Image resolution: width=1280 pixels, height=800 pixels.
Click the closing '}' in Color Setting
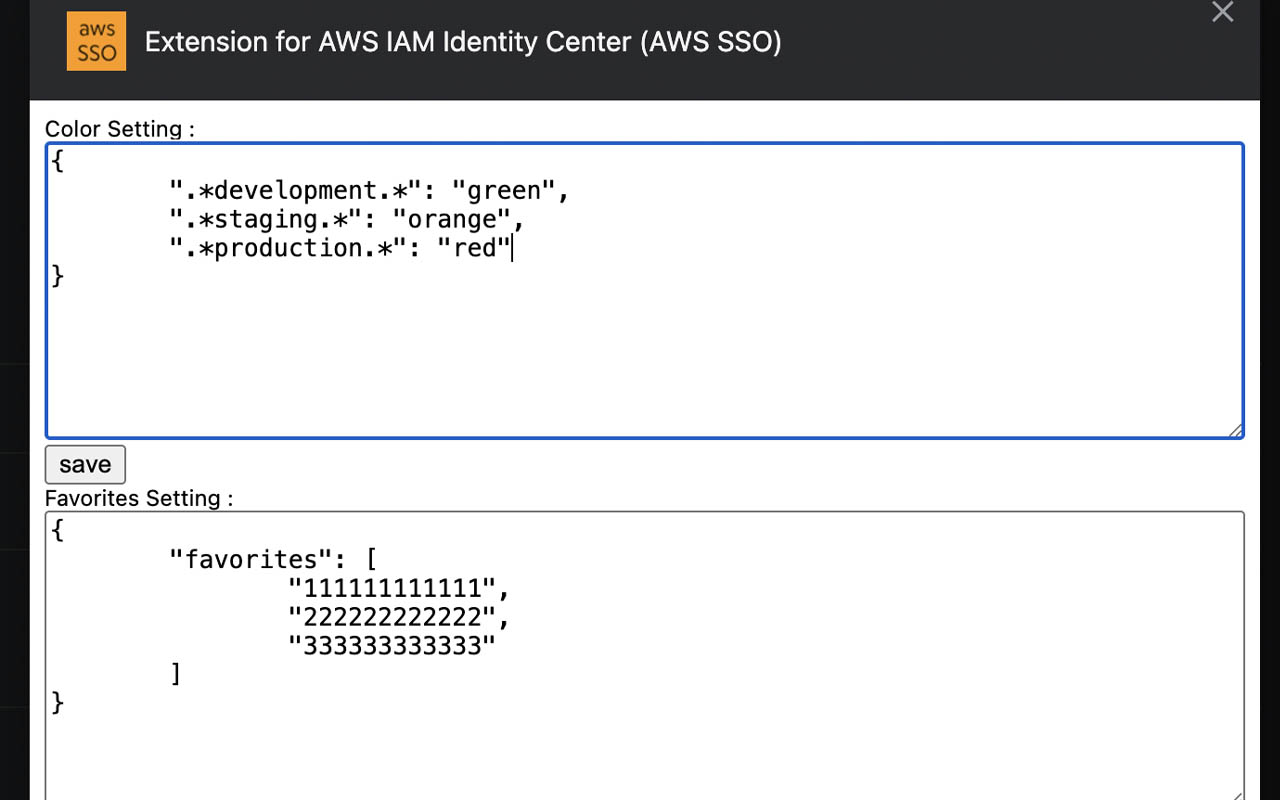pos(58,277)
